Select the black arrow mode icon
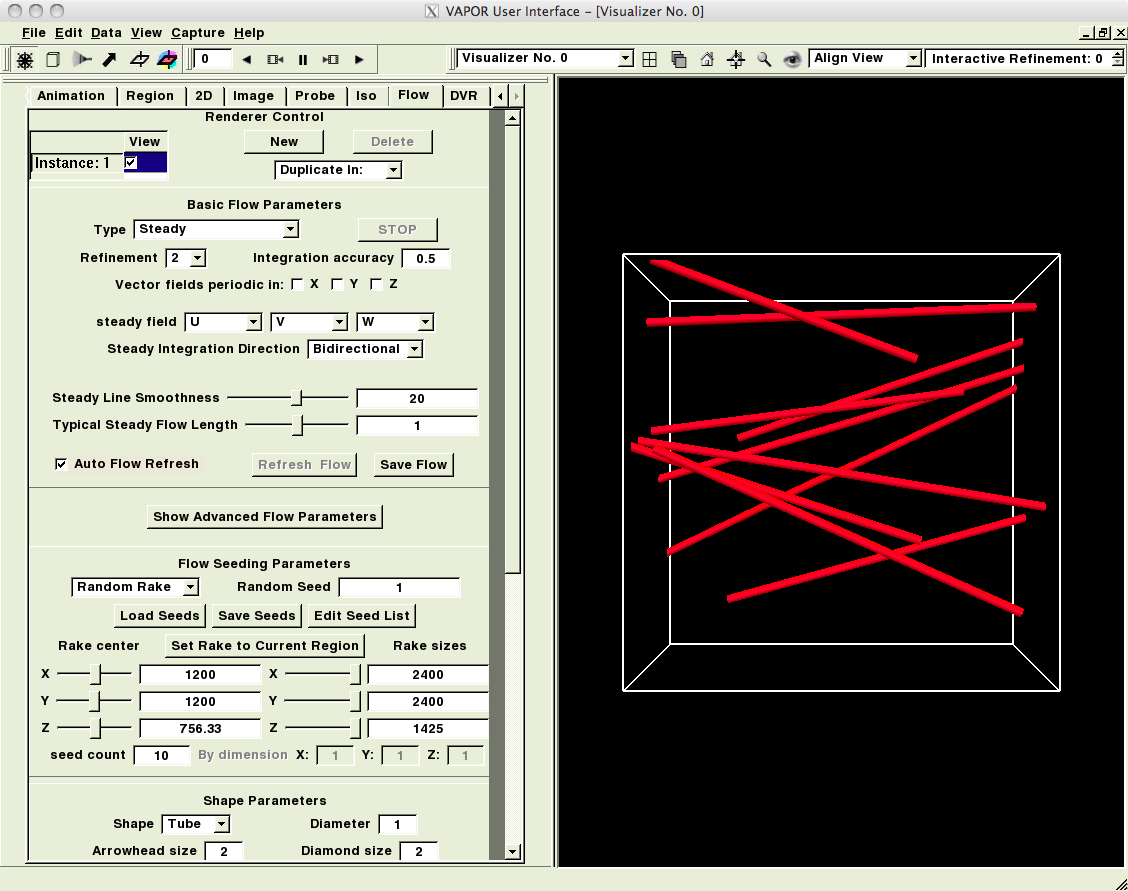Viewport: 1128px width, 891px height. (x=109, y=60)
